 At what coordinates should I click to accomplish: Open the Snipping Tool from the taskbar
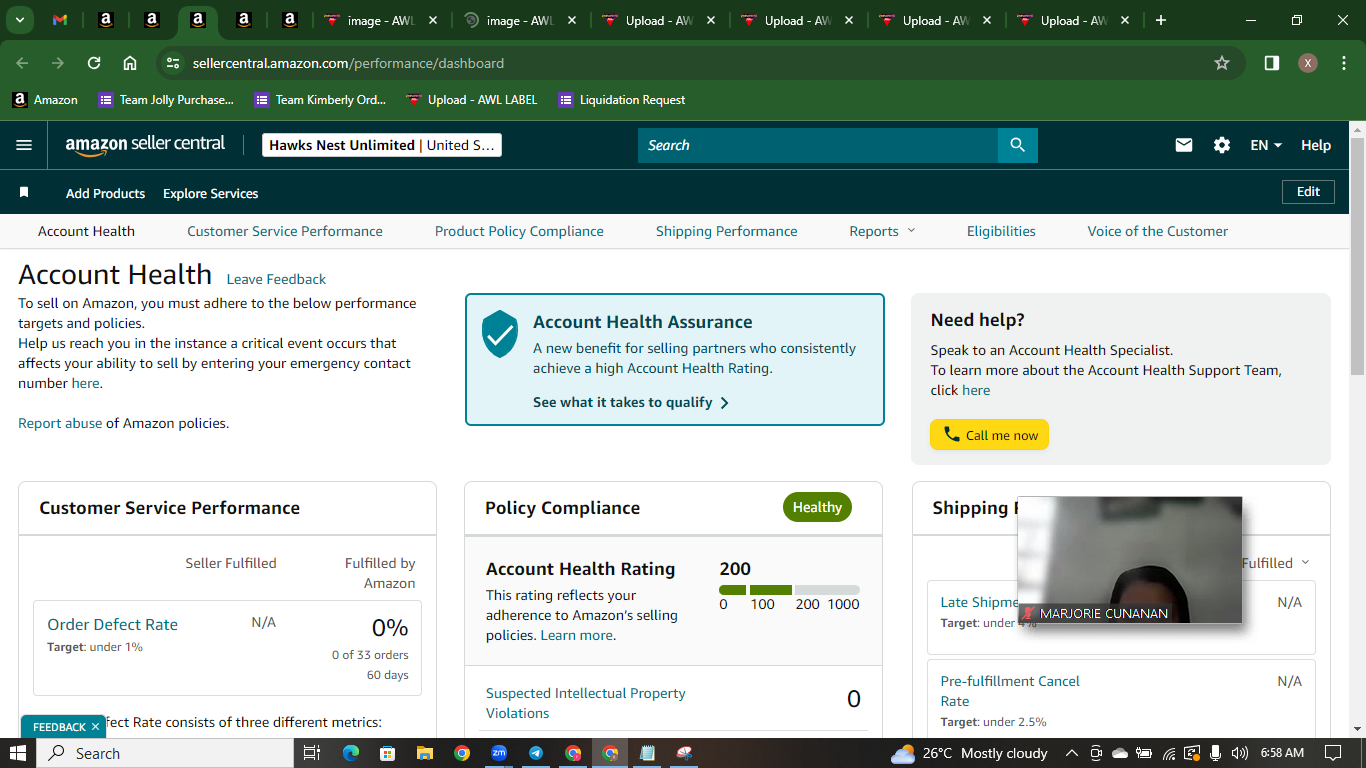coord(685,753)
